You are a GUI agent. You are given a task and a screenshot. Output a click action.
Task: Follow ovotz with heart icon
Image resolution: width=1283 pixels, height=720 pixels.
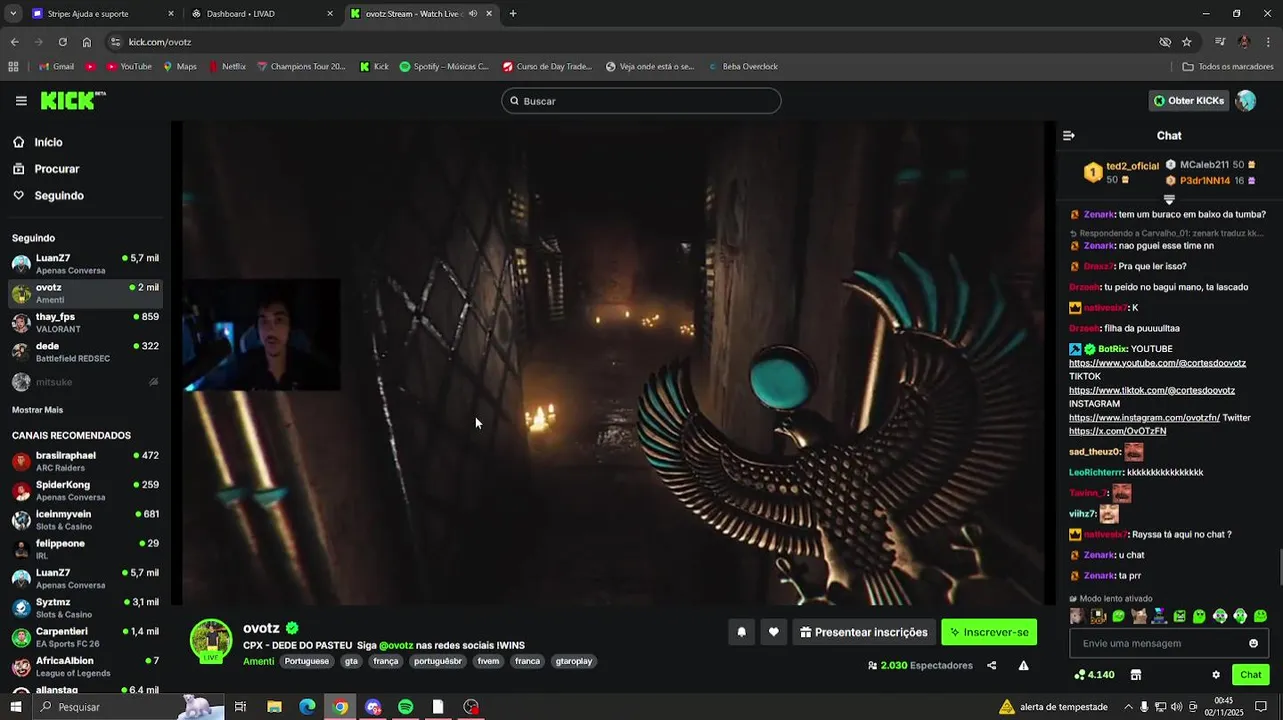coord(773,632)
